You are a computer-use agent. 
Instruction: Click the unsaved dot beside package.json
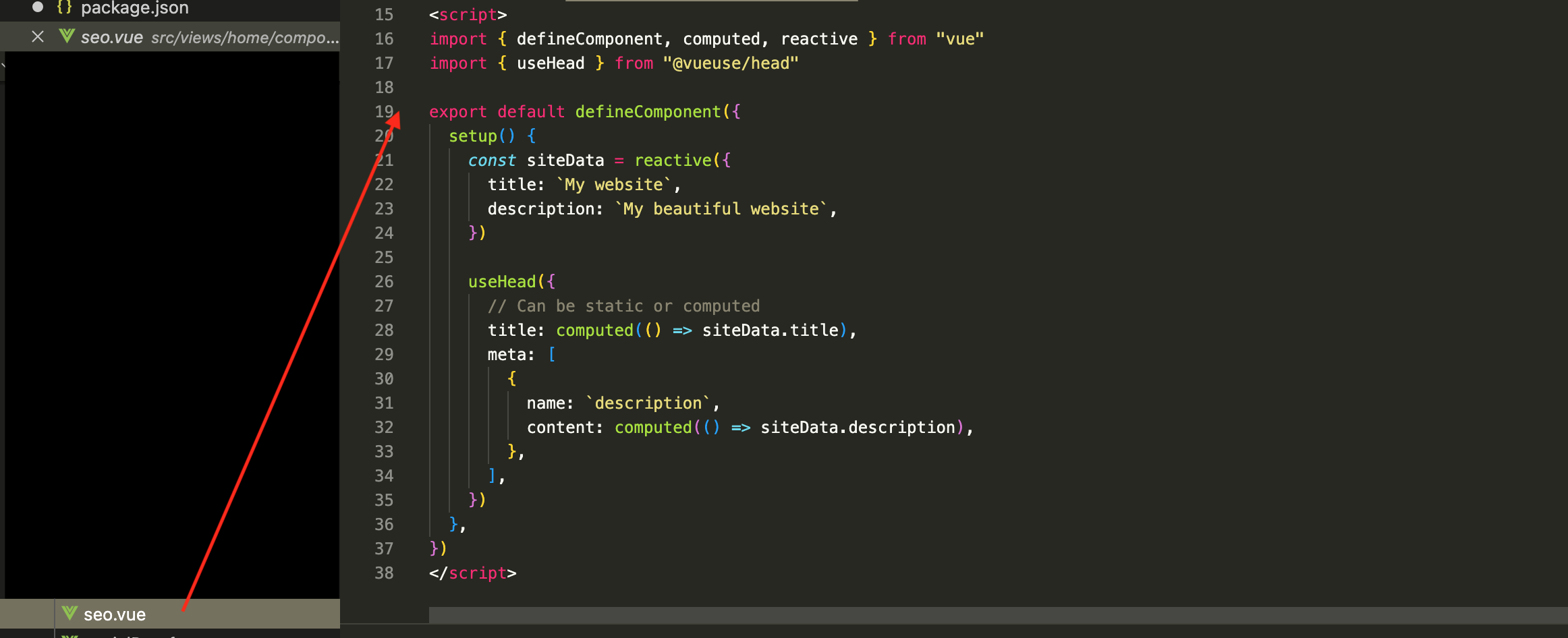tap(38, 7)
